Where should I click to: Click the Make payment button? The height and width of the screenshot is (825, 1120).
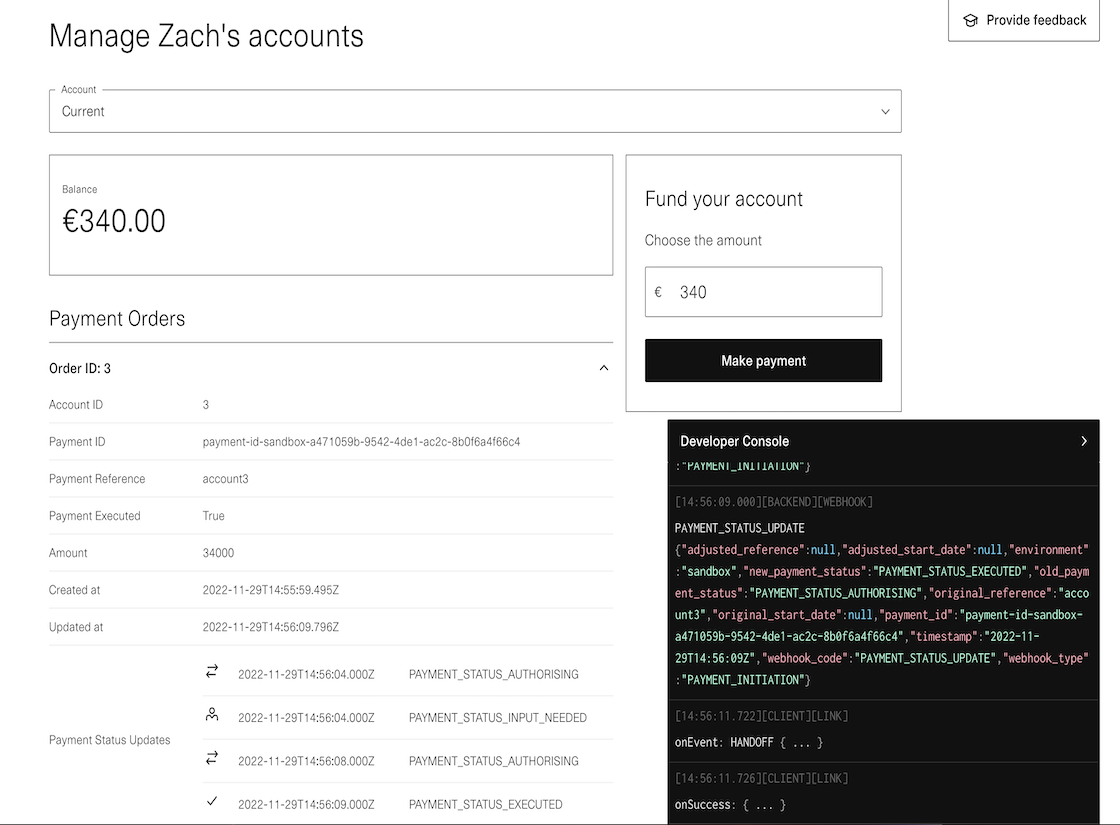[763, 361]
